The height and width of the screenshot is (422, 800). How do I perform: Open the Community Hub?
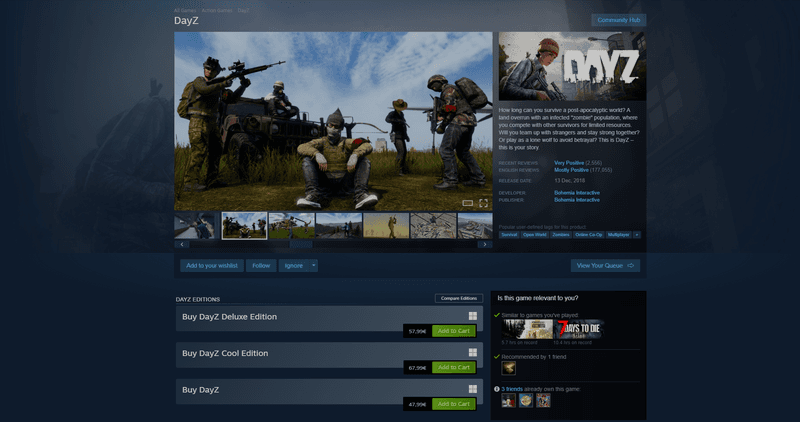coord(619,20)
